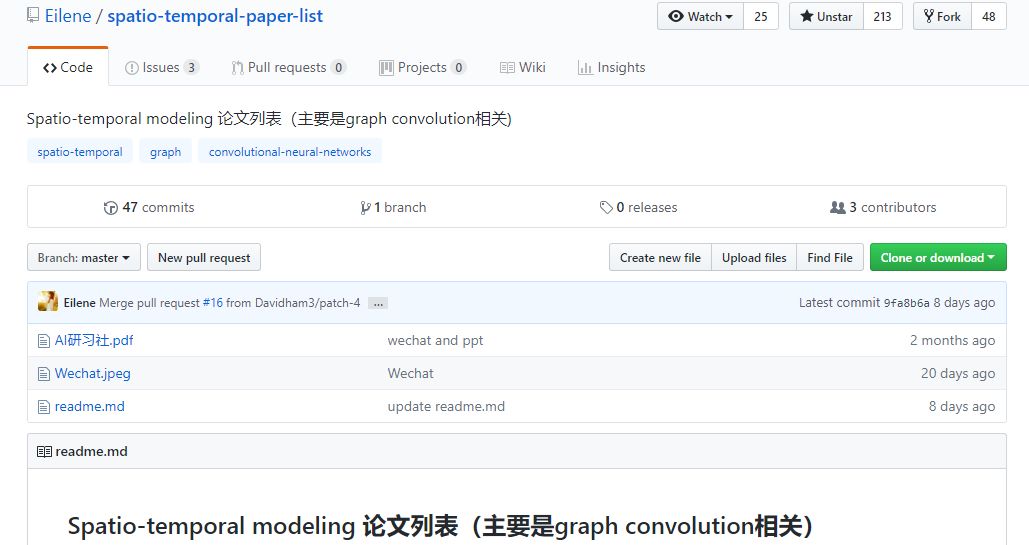The width and height of the screenshot is (1029, 545).
Task: Click the commits history clock icon
Action: [x=110, y=208]
